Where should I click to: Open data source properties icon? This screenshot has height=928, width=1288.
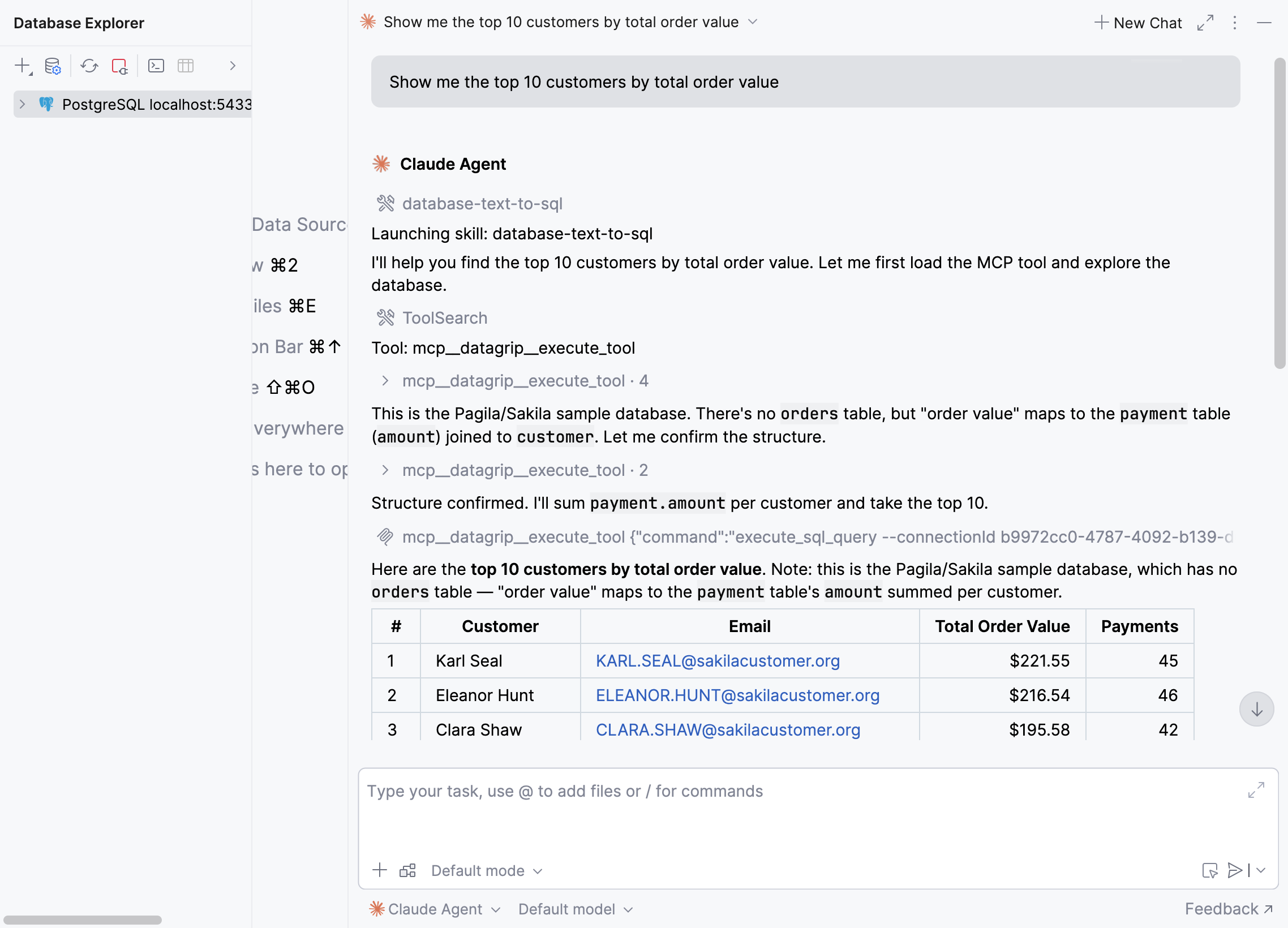(53, 66)
